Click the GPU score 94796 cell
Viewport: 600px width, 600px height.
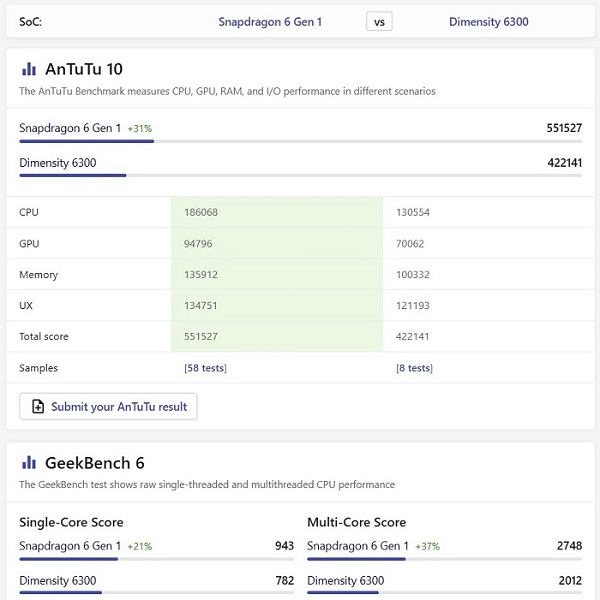201,243
